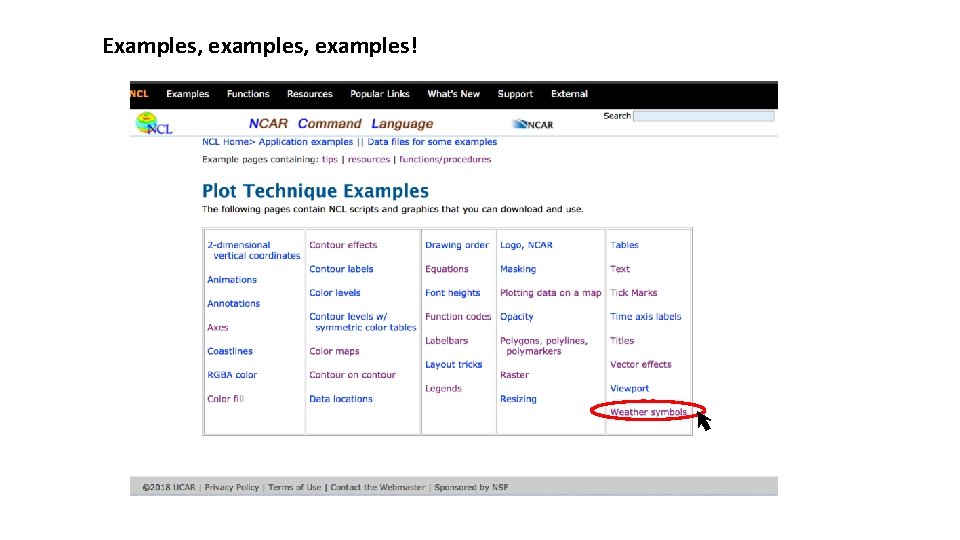Open the Support menu
This screenshot has height=540, width=960.
click(515, 94)
